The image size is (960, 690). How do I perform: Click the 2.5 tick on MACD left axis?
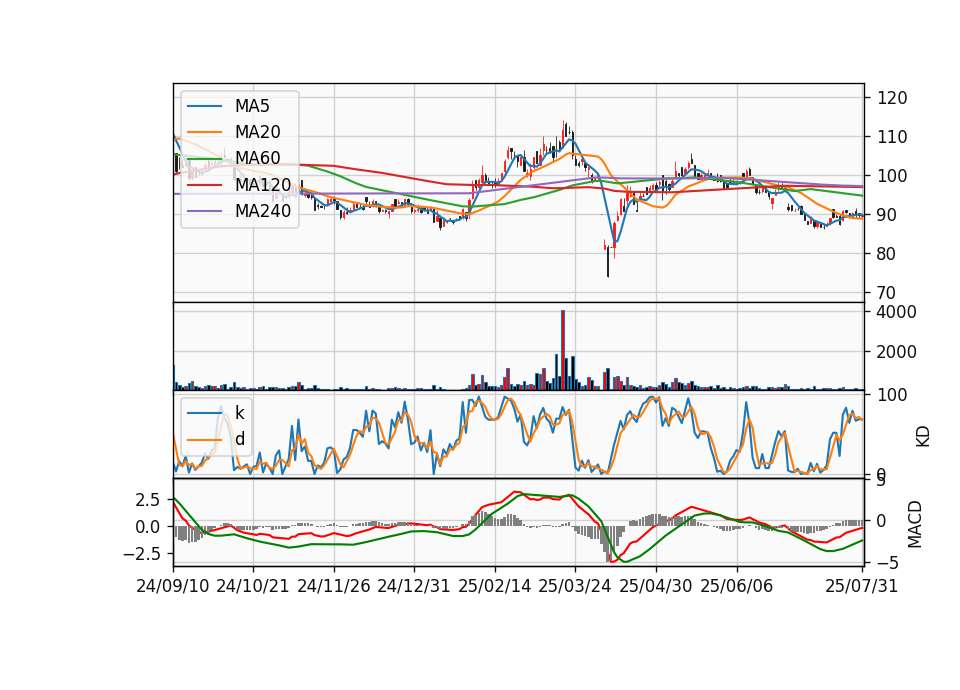148,500
